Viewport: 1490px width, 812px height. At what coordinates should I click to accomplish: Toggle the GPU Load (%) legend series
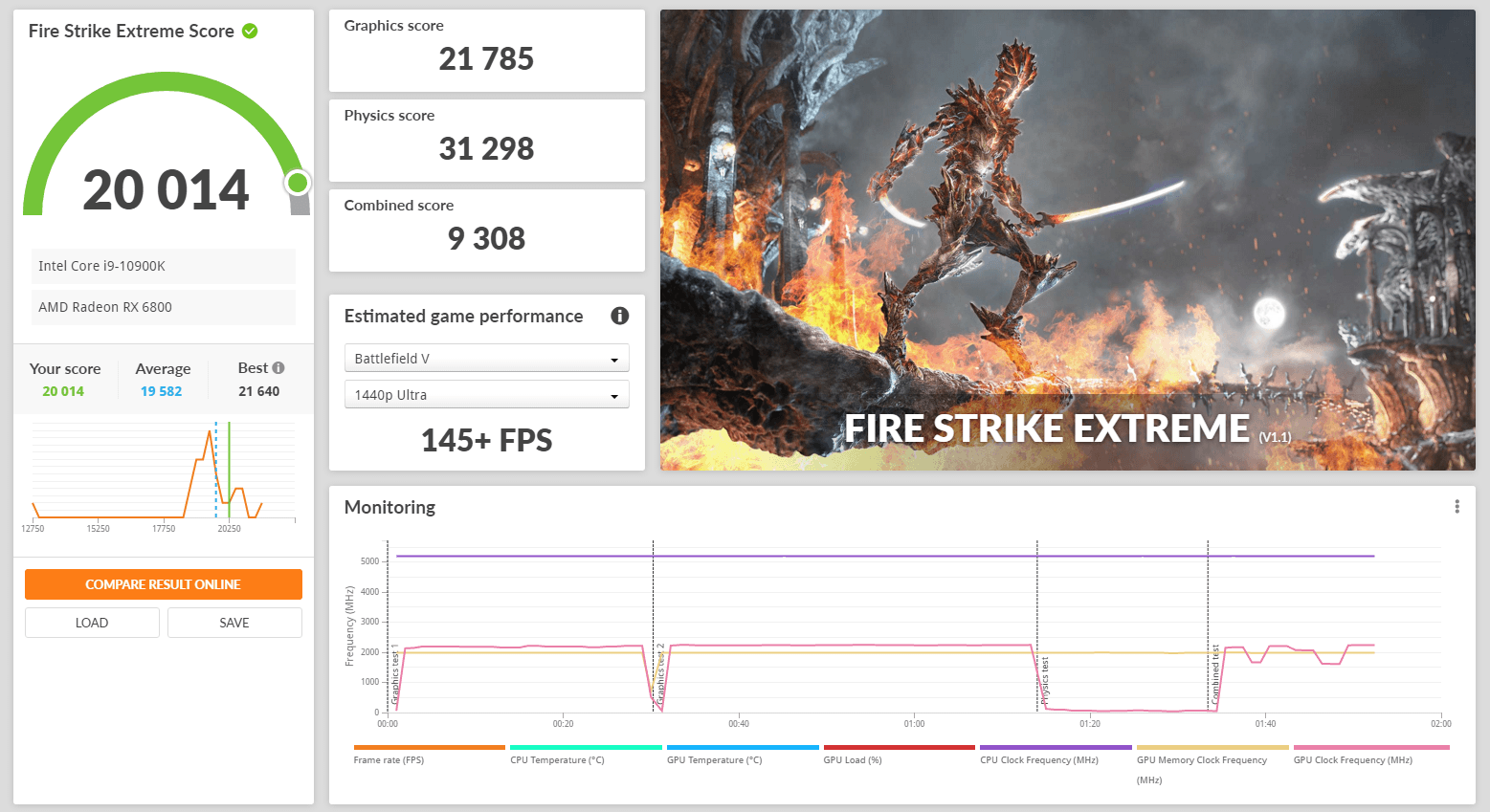pos(900,755)
